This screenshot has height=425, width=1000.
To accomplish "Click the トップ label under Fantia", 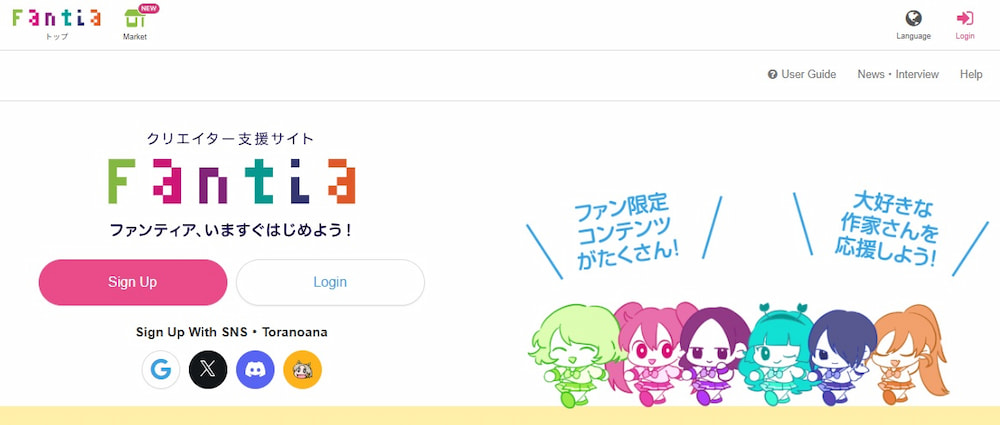I will tap(56, 36).
